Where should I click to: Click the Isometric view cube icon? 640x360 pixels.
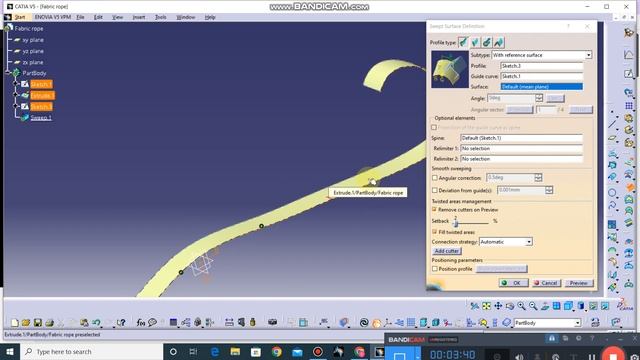click(568, 306)
